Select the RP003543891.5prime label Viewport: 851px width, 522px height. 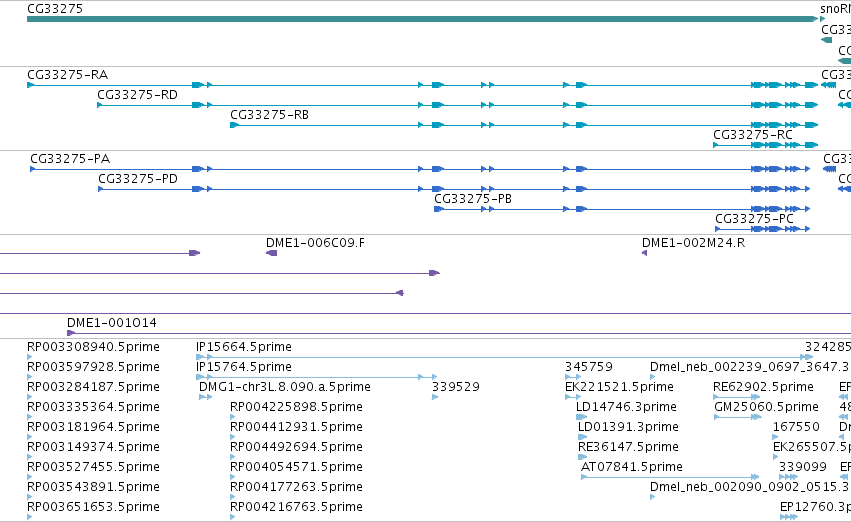point(93,487)
